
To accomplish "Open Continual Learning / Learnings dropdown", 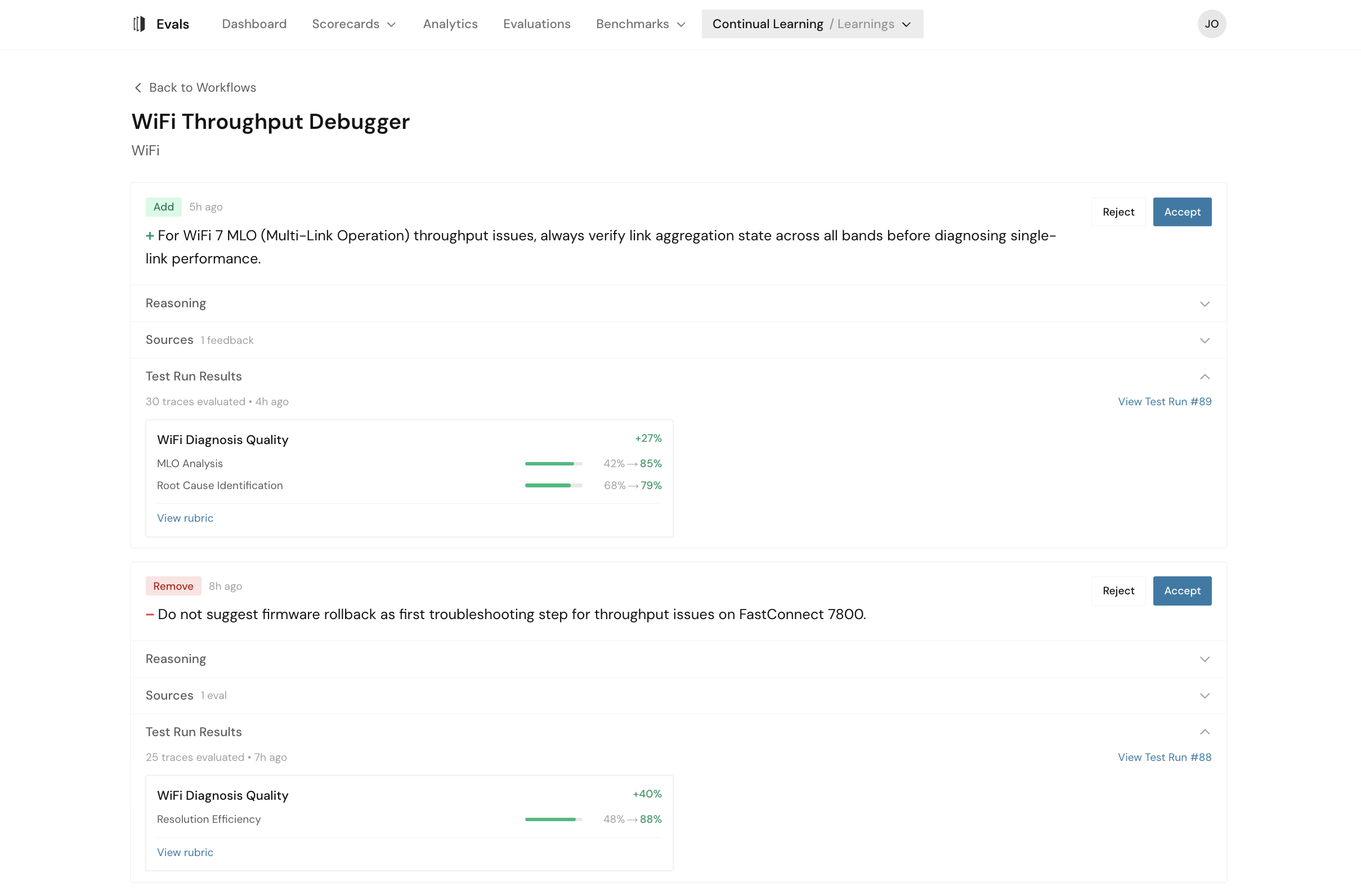I will click(x=812, y=24).
